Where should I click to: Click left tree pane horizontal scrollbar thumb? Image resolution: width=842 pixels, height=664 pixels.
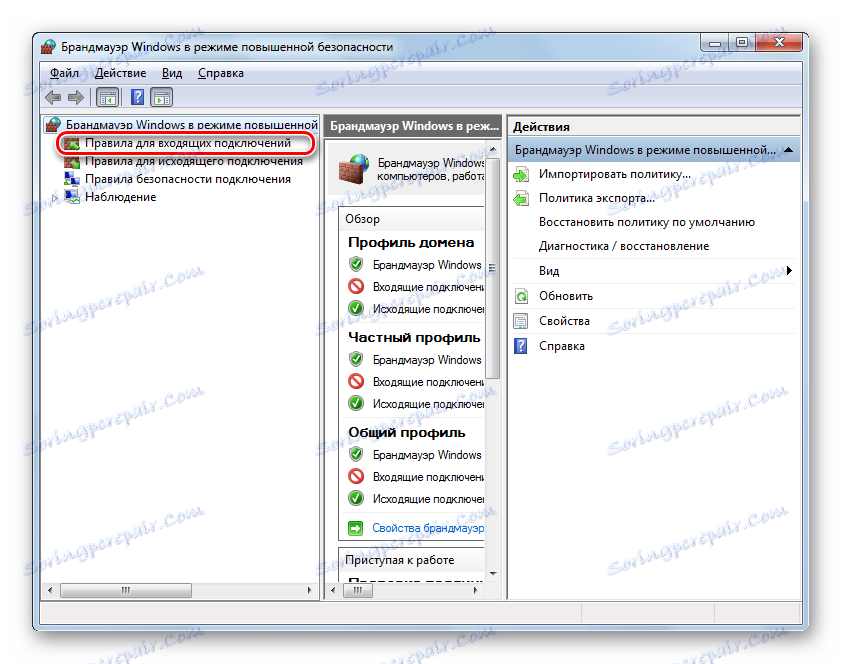[126, 590]
